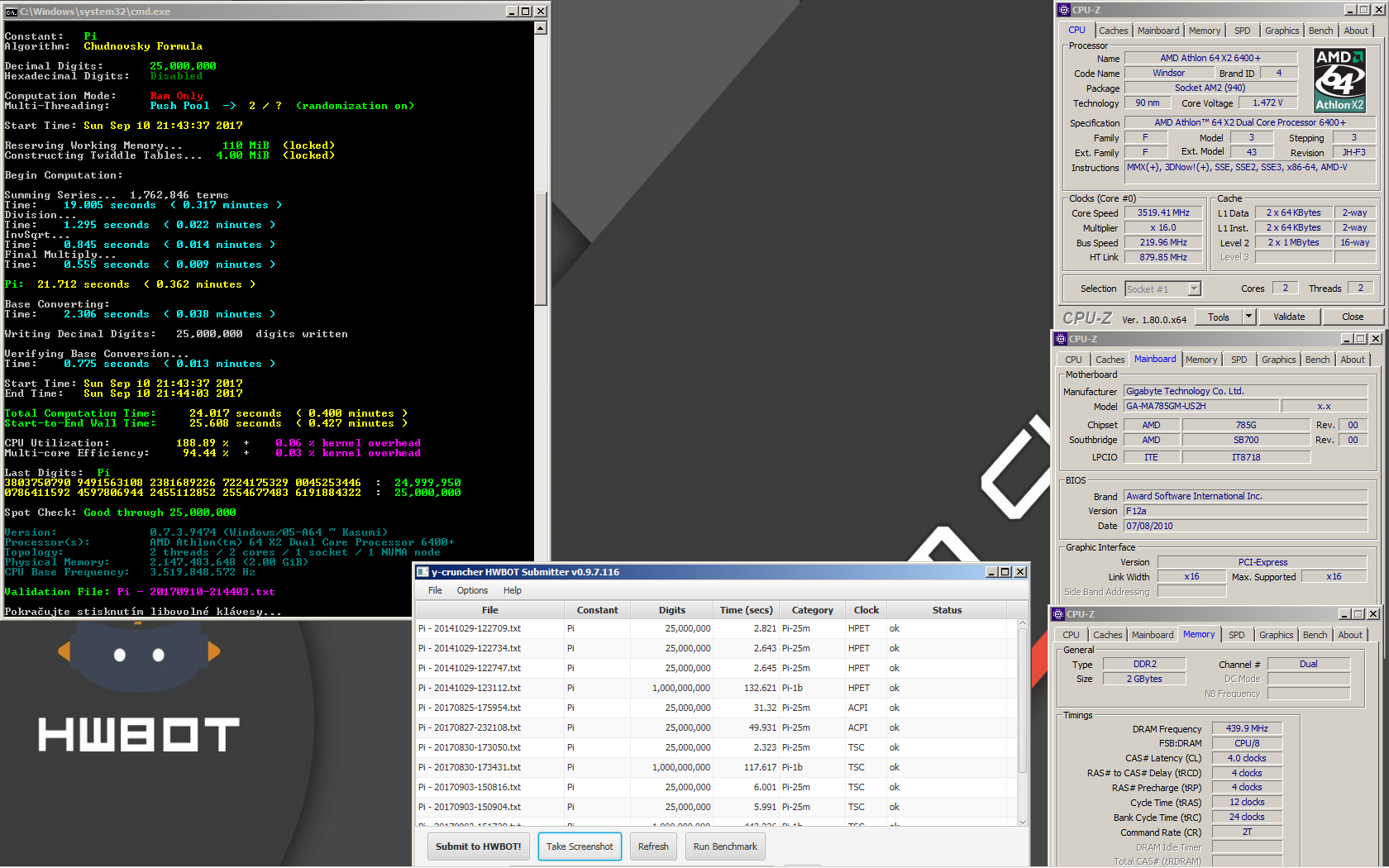The width and height of the screenshot is (1389, 868).
Task: Click Refresh button in HWBOT Submitter
Action: coord(653,847)
